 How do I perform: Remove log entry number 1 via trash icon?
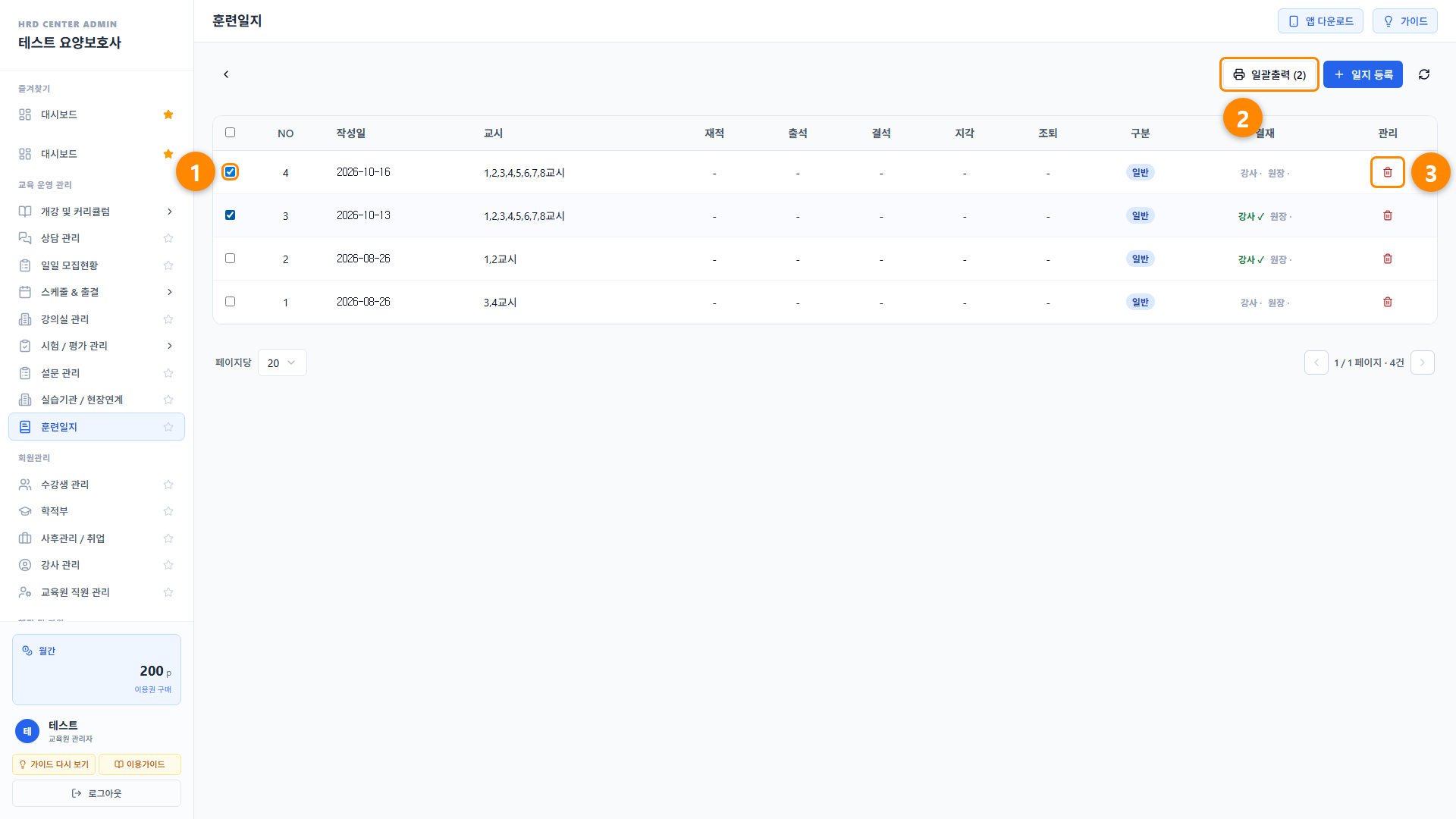[1387, 302]
